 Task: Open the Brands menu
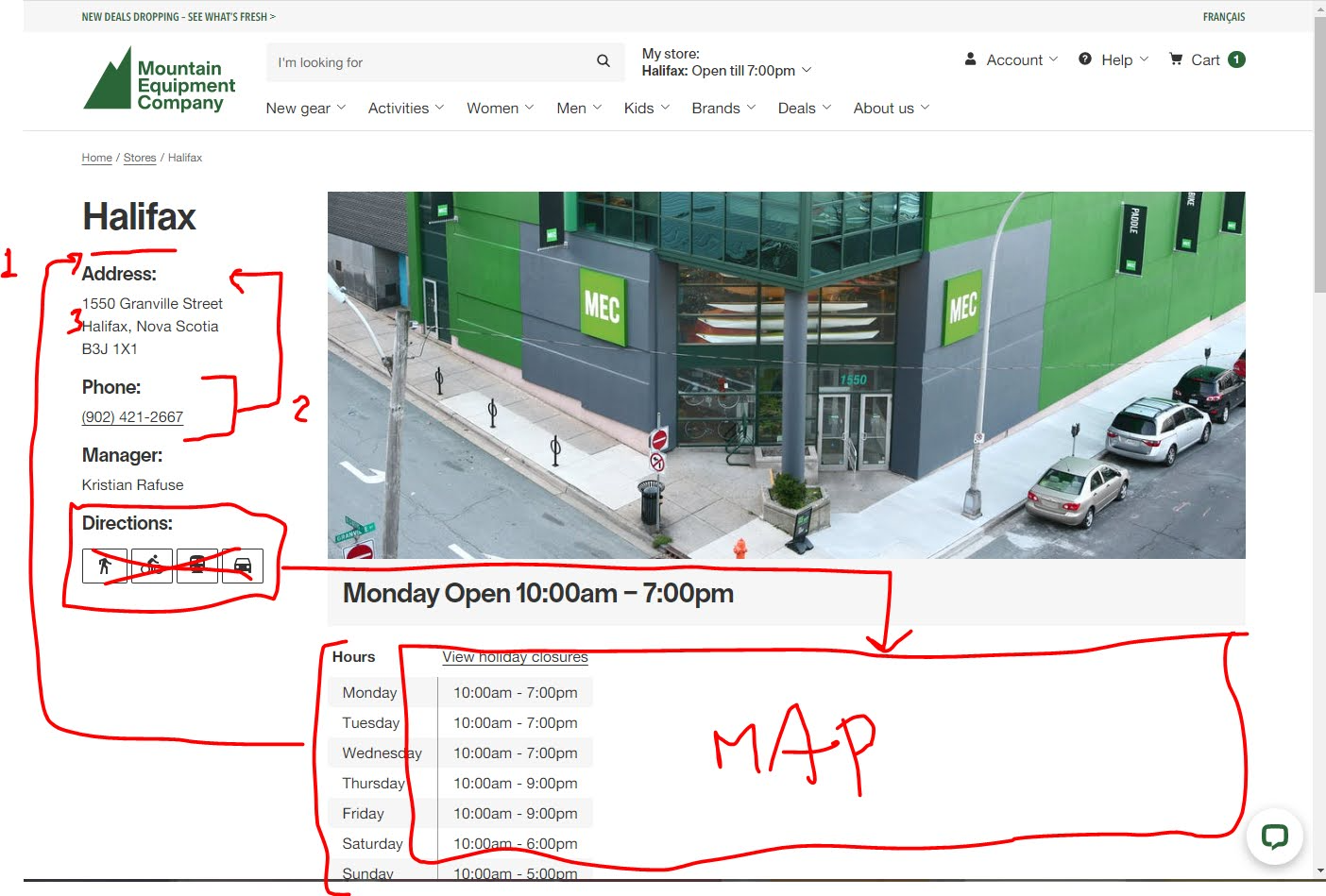point(723,108)
